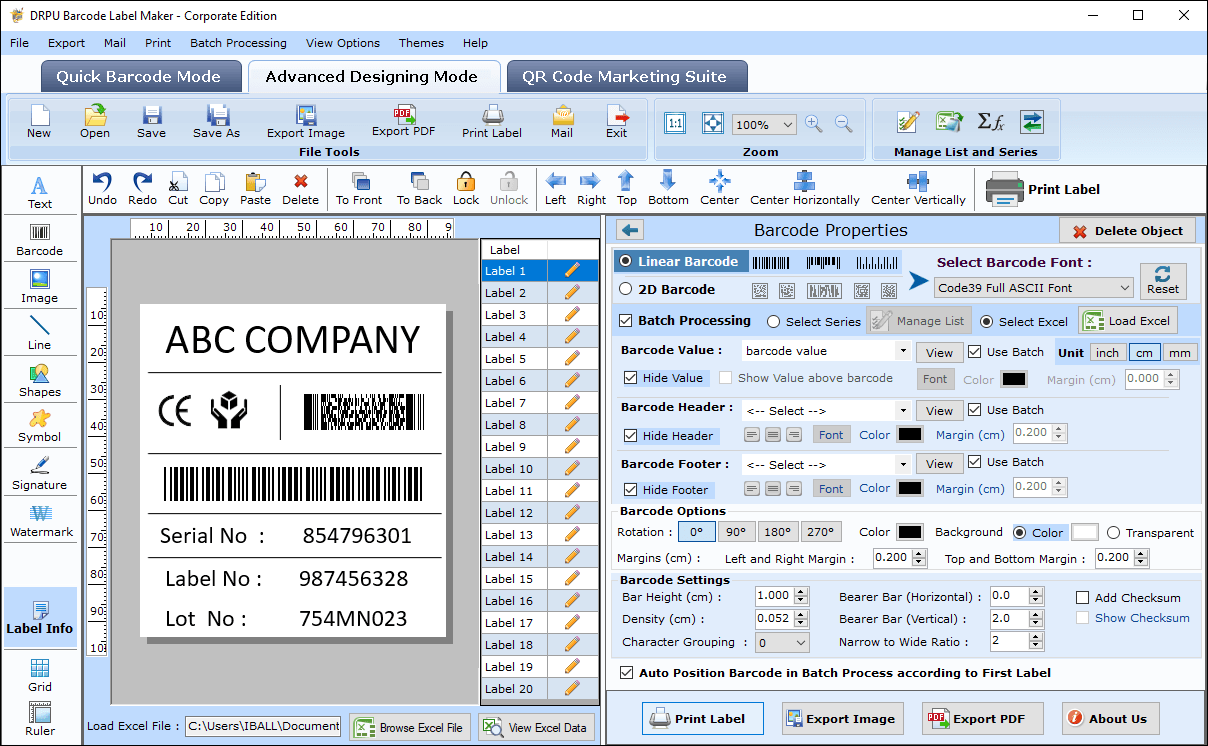Click the Export Image toolbar icon

coord(306,121)
